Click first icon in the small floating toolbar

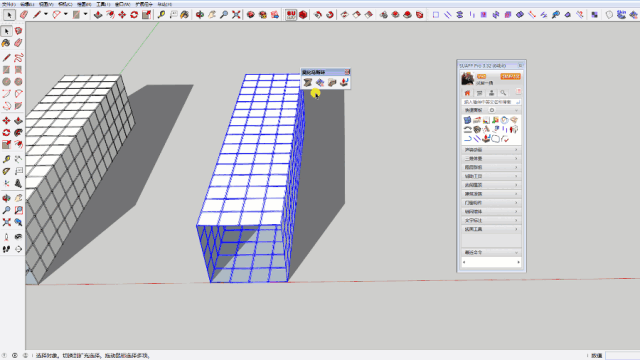[307, 83]
